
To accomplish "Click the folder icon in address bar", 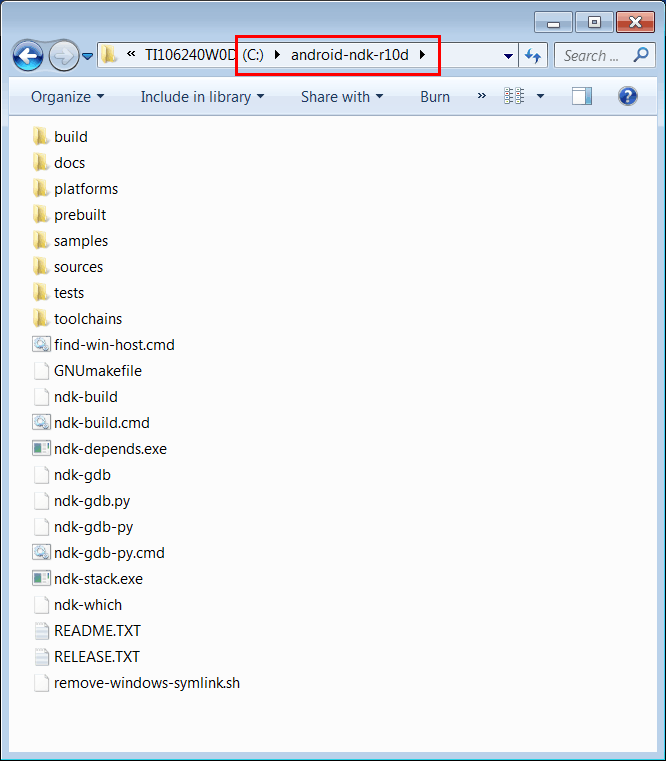I will point(109,54).
